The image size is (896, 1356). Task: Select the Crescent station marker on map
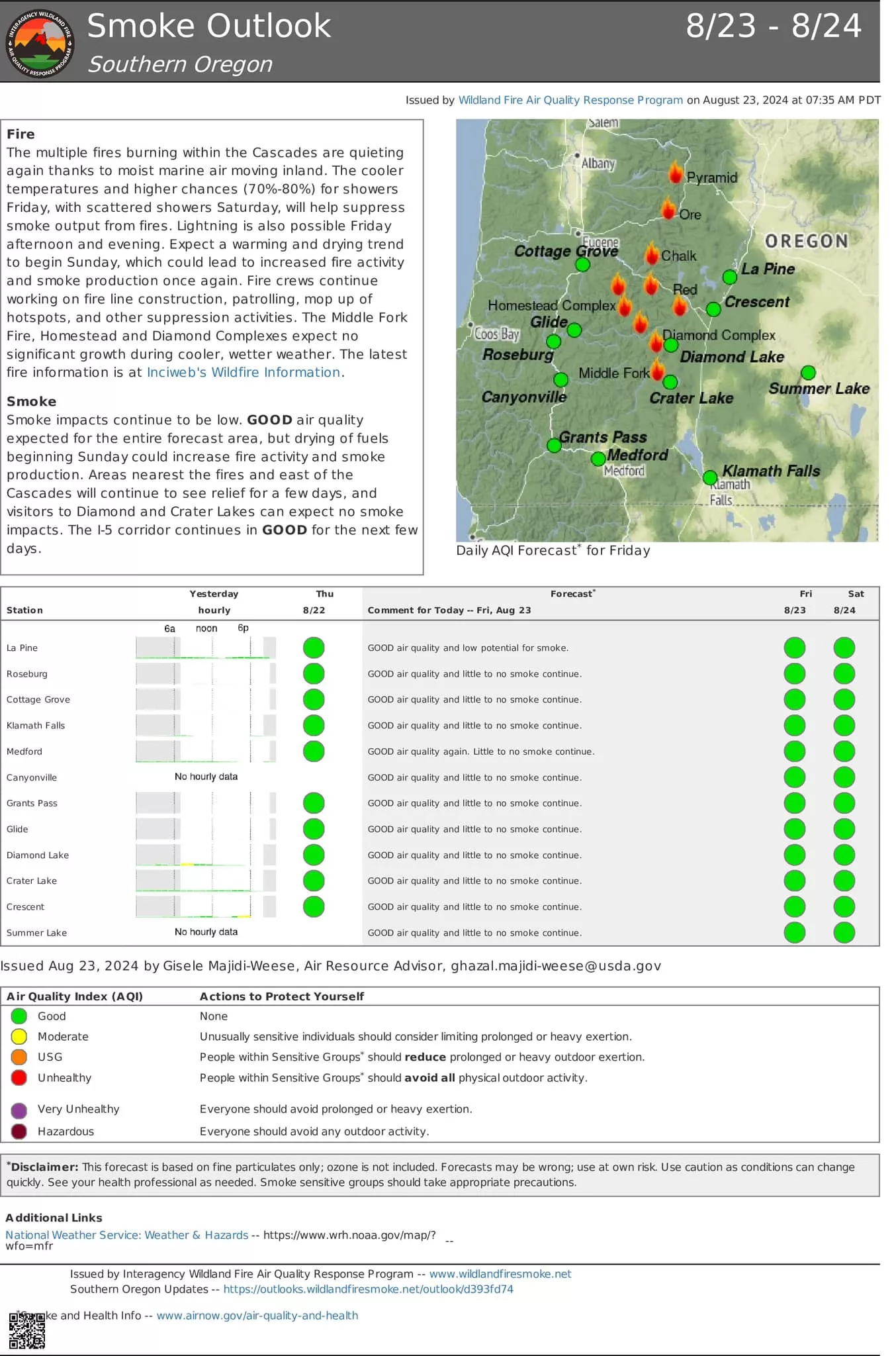point(713,309)
